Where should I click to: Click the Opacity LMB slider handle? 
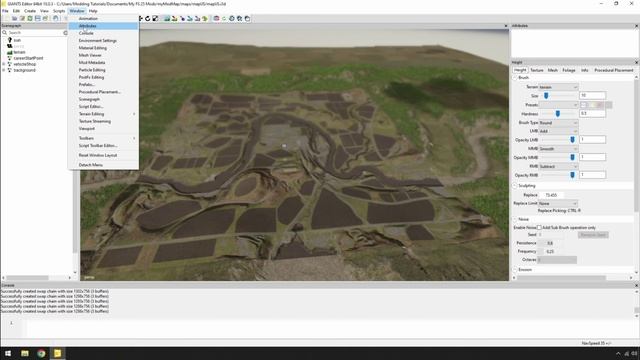point(572,140)
